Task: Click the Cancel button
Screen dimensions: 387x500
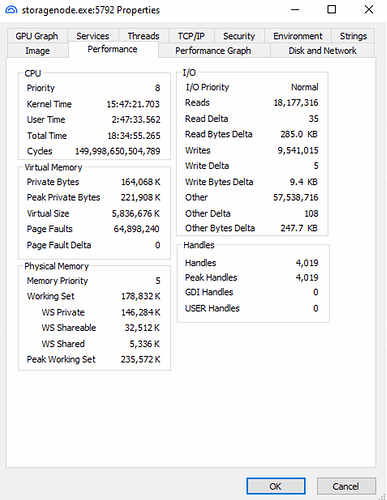Action: (x=346, y=486)
